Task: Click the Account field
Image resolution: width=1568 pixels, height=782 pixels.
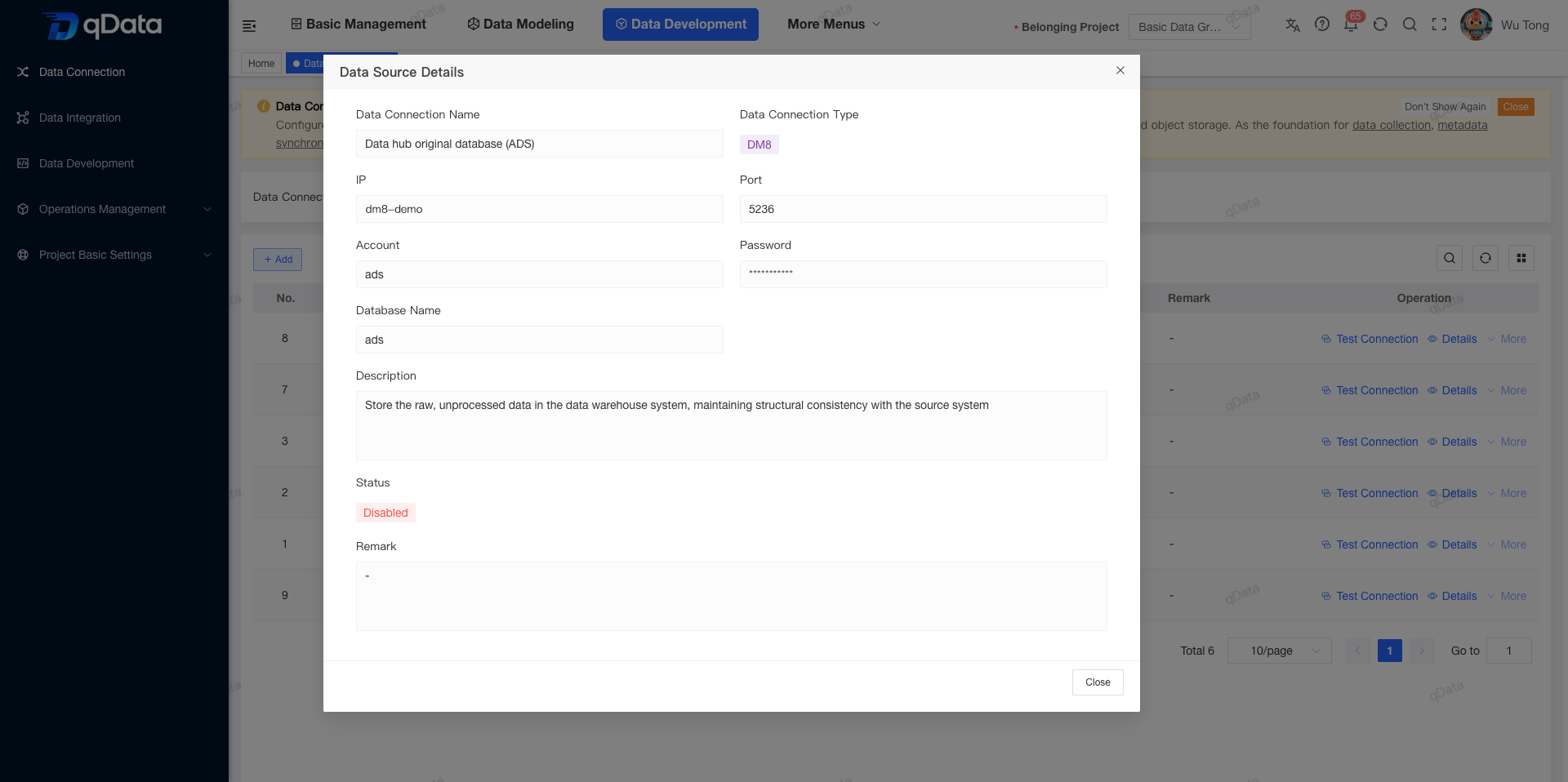Action: 540,274
